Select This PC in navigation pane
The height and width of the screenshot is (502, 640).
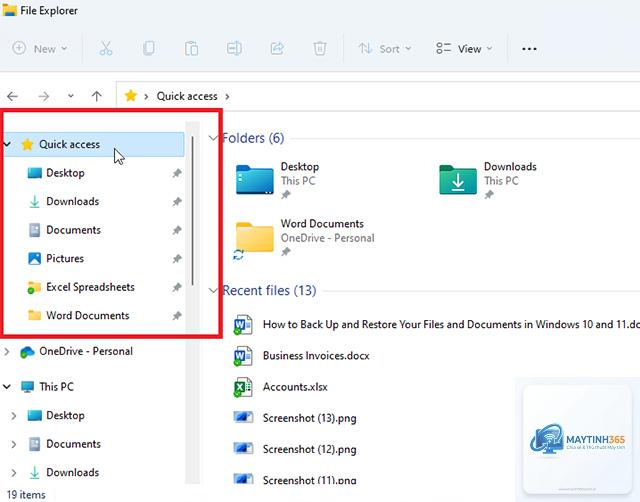(56, 386)
